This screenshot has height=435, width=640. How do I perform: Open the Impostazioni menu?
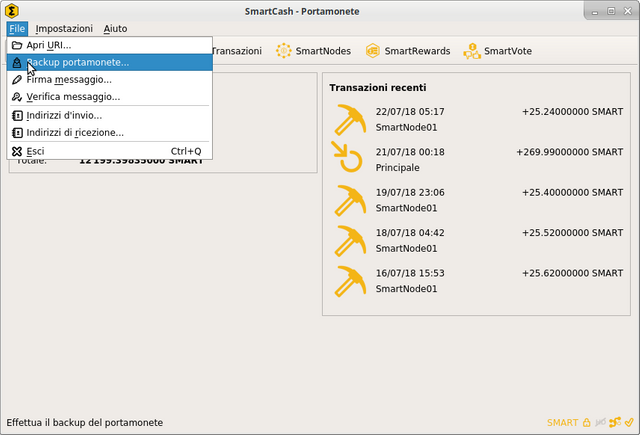click(64, 29)
